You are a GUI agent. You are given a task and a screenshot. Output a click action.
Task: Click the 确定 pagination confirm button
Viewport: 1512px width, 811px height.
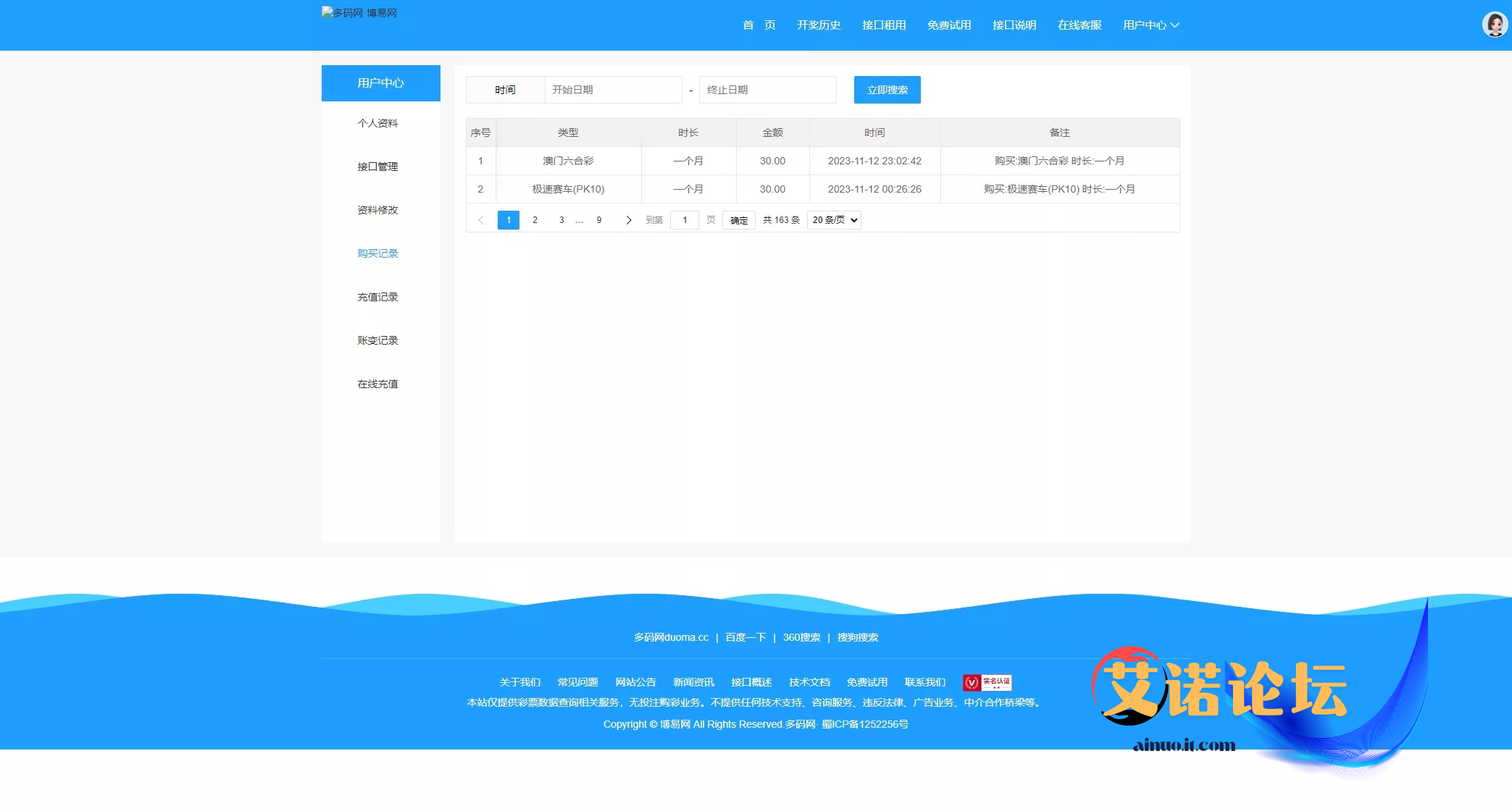(739, 220)
